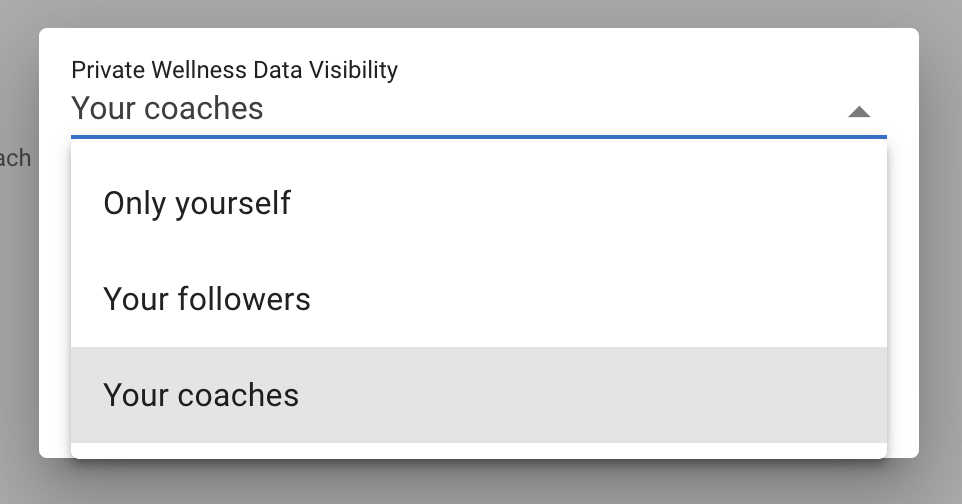Click the first entry in the options list
Screen dimensions: 962x504
coord(478,203)
